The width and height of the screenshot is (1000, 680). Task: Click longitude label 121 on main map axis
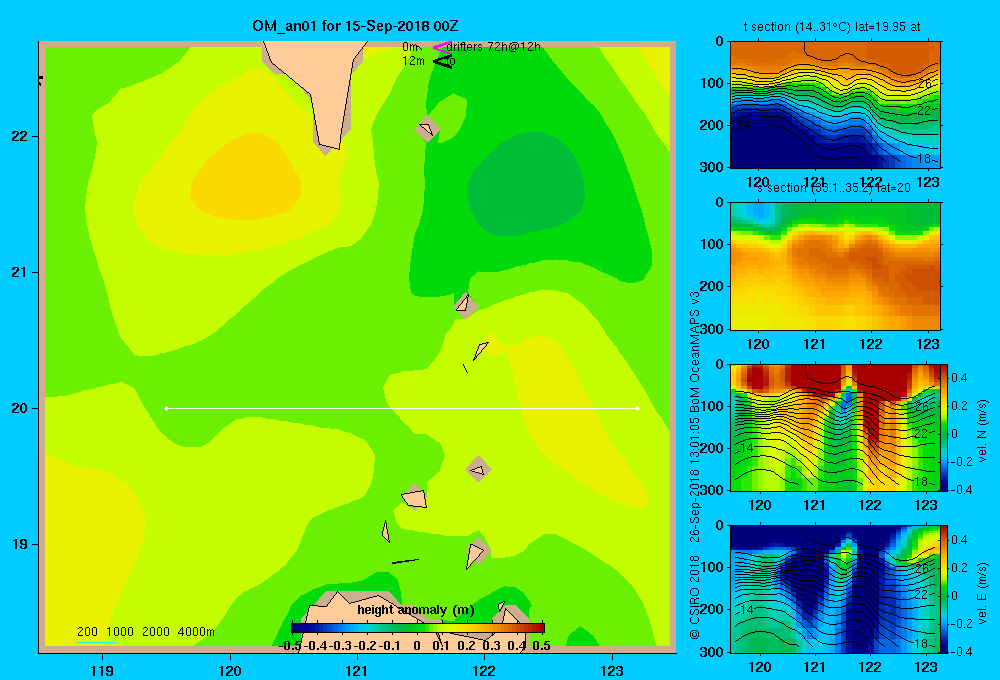[x=357, y=671]
